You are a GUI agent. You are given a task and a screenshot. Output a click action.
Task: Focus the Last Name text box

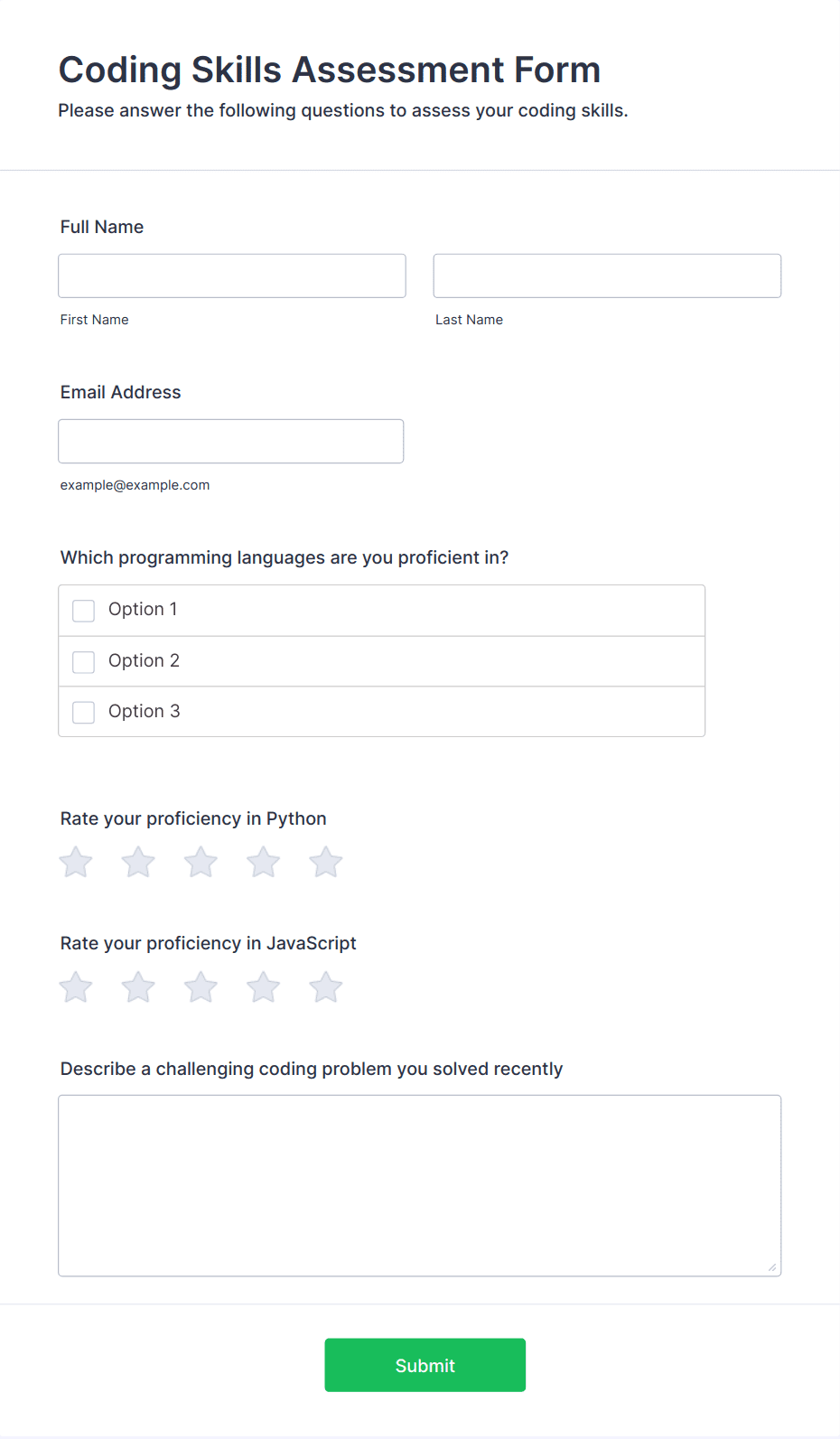pyautogui.click(x=607, y=276)
